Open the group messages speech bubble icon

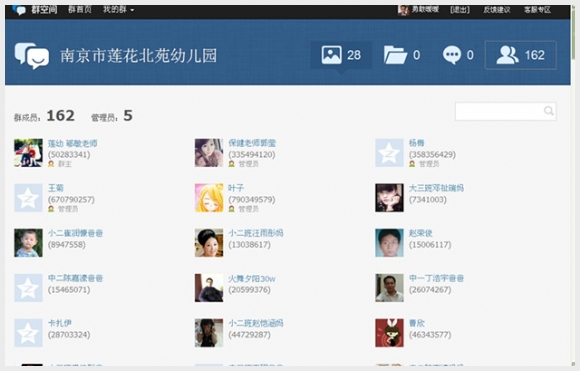coord(452,55)
